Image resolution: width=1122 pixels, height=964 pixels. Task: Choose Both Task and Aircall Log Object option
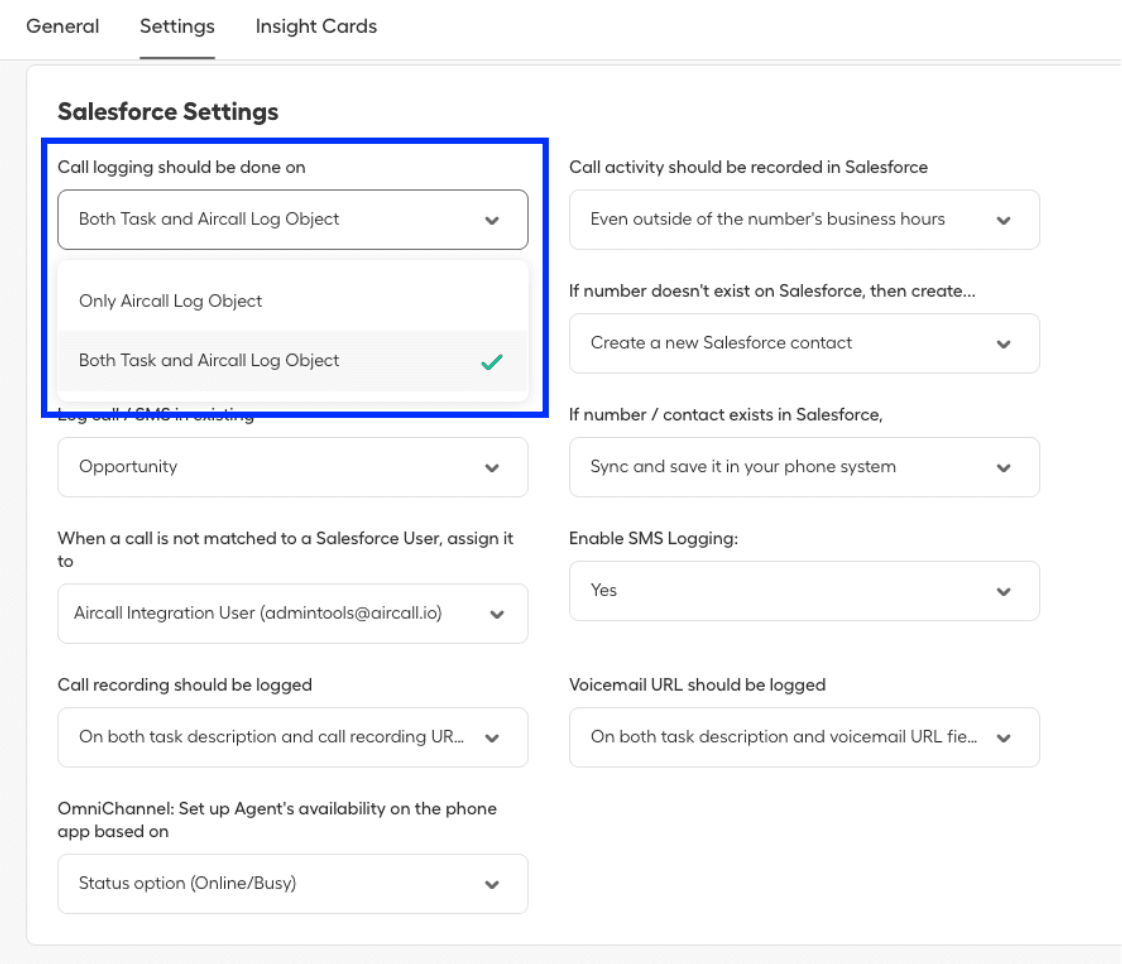tap(209, 361)
